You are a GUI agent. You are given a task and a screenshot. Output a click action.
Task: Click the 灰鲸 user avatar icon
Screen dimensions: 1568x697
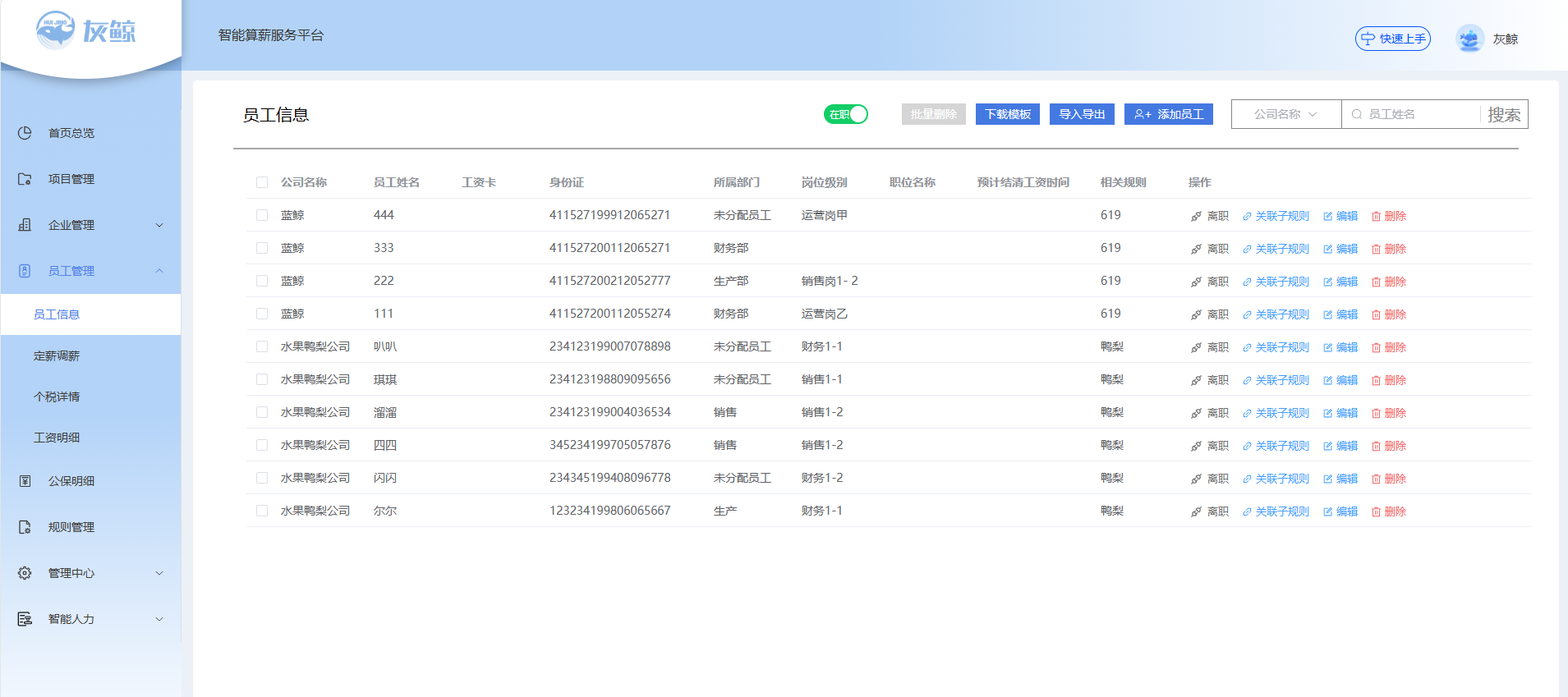click(1469, 39)
